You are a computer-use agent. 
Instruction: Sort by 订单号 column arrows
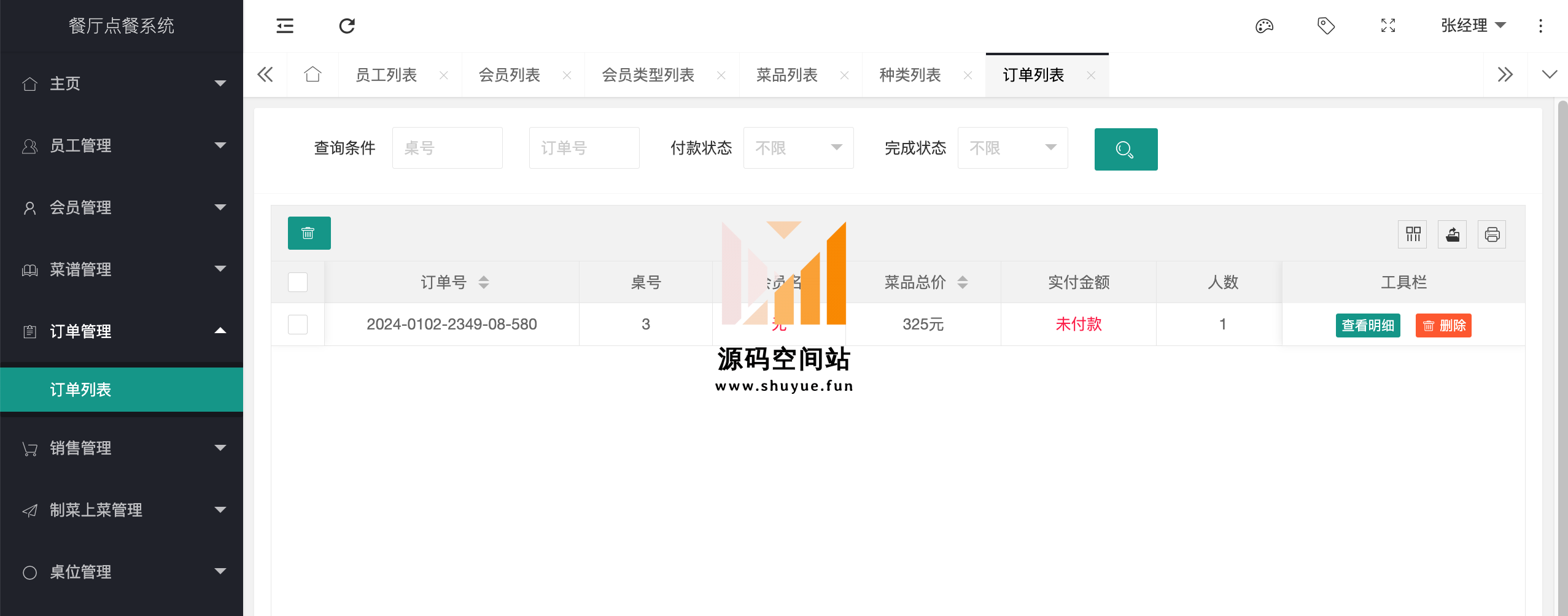[484, 282]
